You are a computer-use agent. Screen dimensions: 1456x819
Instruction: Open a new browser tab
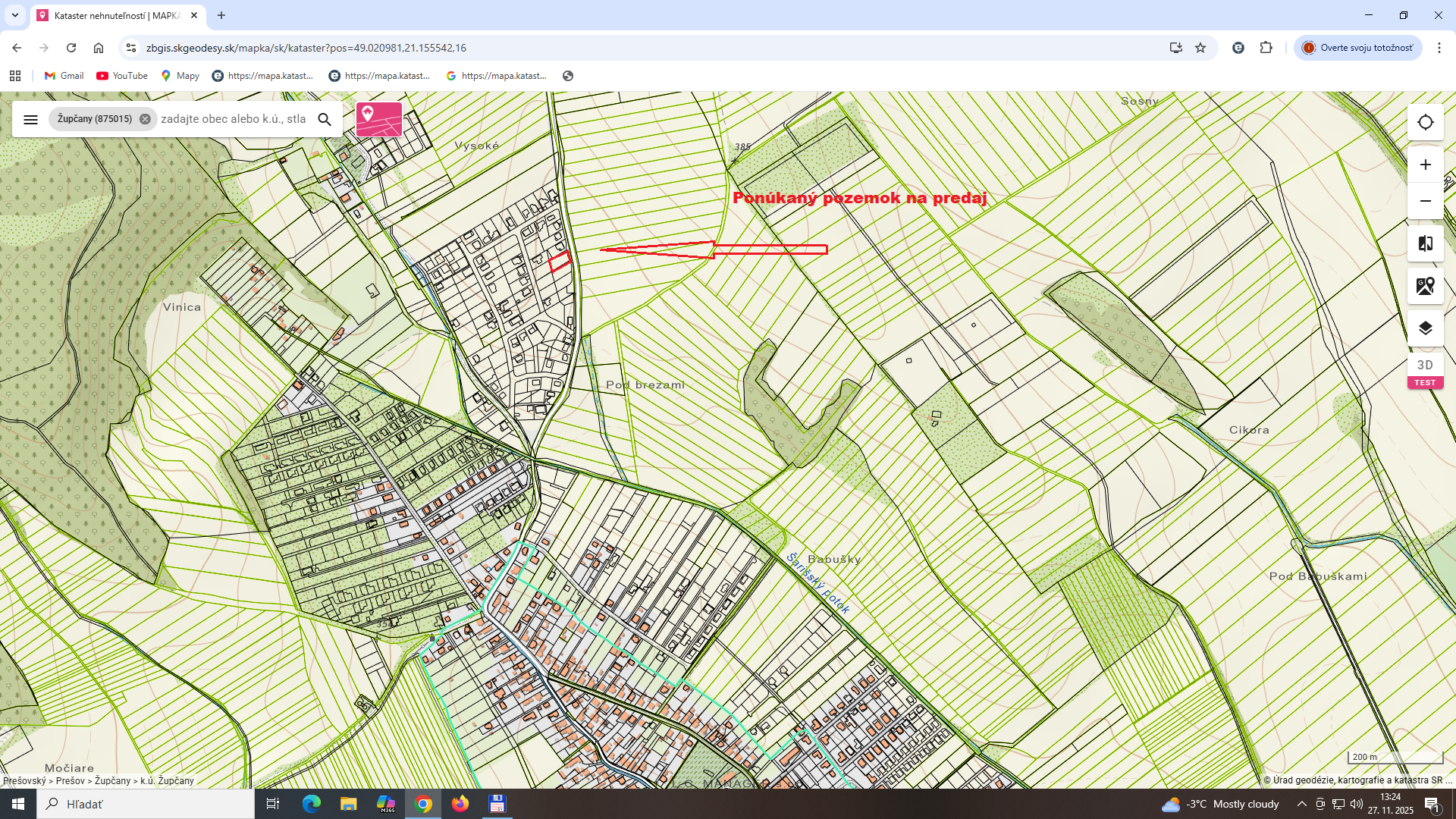click(221, 15)
